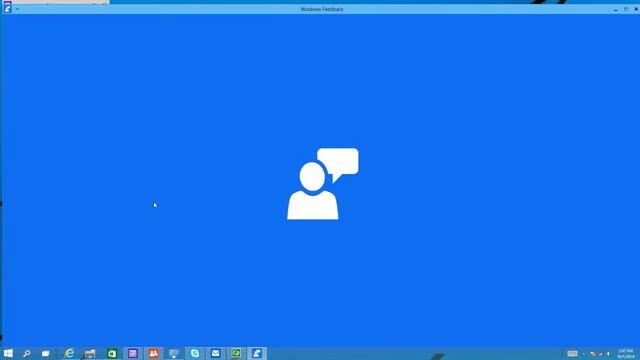
Task: Open File Explorer from taskbar
Action: [90, 353]
